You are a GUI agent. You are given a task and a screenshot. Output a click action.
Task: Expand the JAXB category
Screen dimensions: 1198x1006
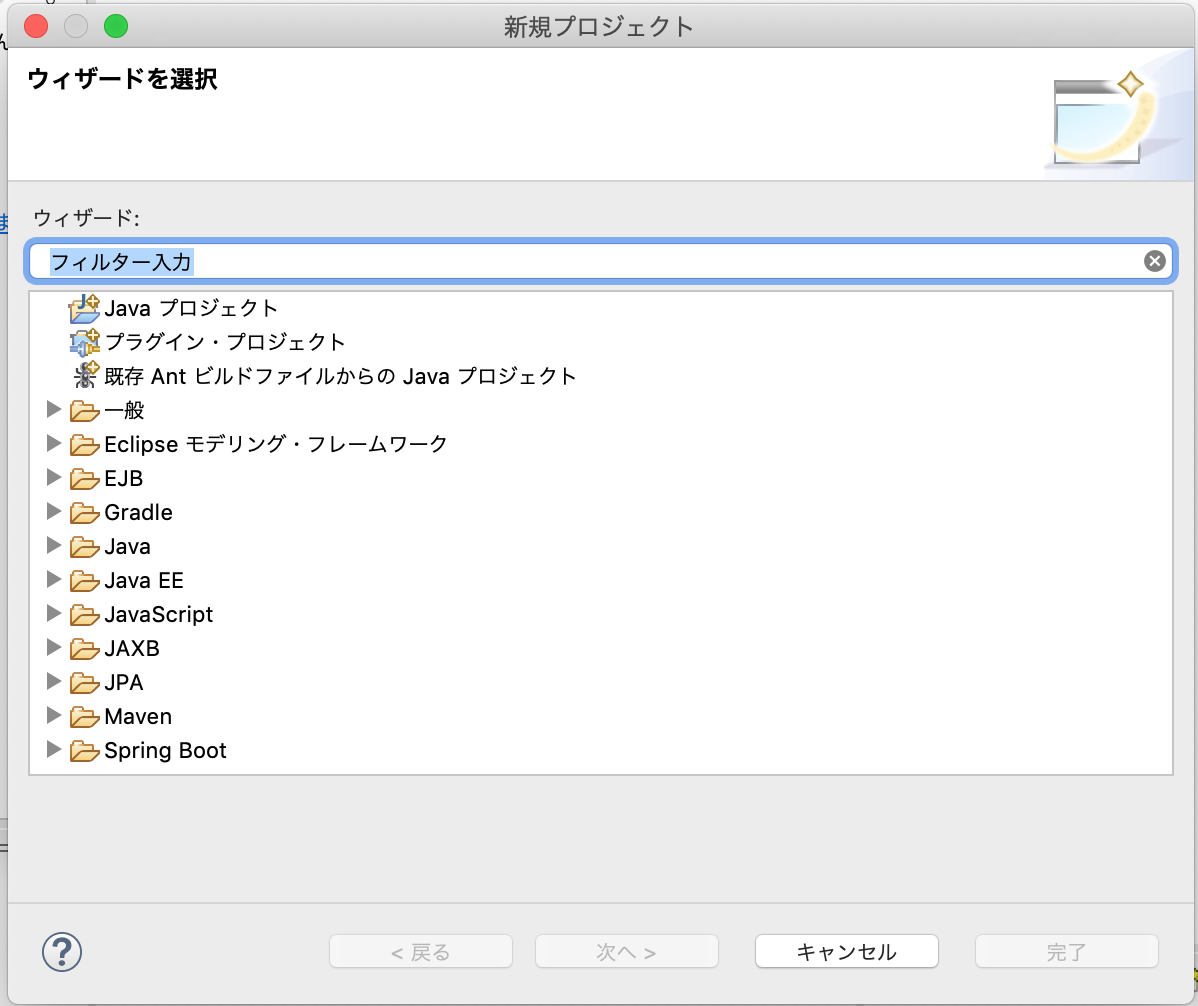(53, 647)
